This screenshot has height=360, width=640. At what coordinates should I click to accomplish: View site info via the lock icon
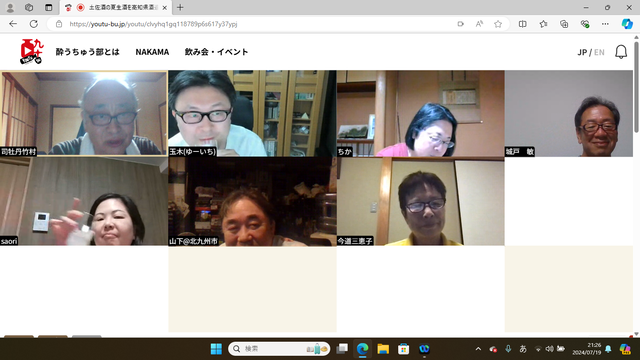pyautogui.click(x=59, y=24)
